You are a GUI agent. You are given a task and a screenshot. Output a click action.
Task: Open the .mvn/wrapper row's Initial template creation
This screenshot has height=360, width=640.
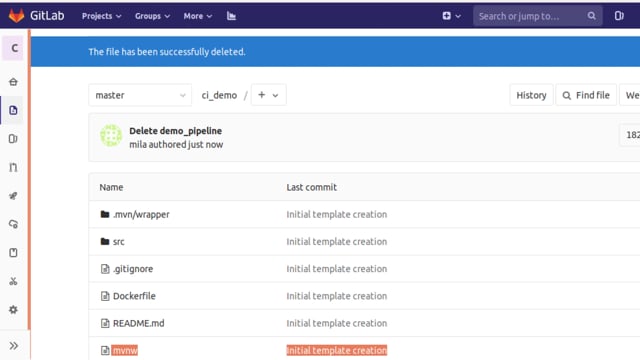(336, 214)
